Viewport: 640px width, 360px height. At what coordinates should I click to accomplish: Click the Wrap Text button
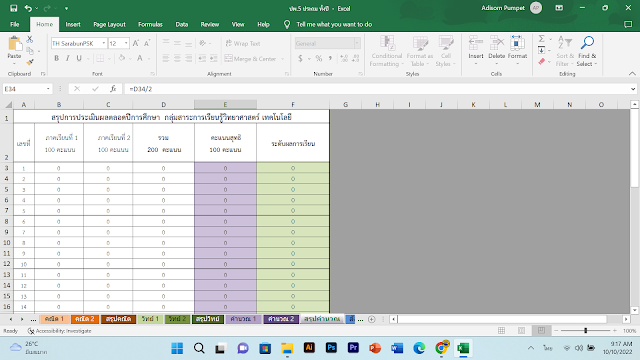243,43
